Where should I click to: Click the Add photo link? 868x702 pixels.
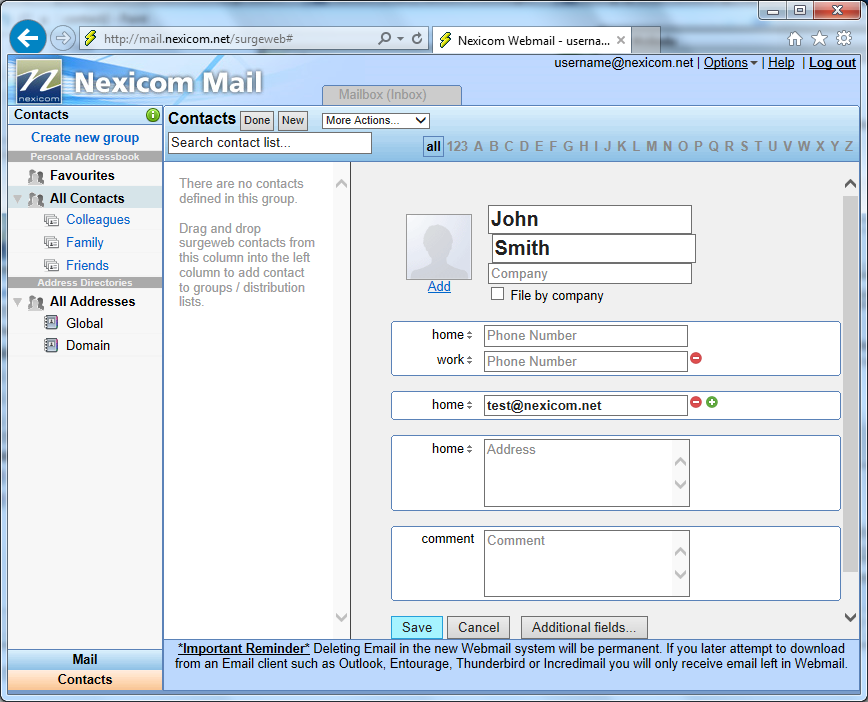click(x=439, y=287)
